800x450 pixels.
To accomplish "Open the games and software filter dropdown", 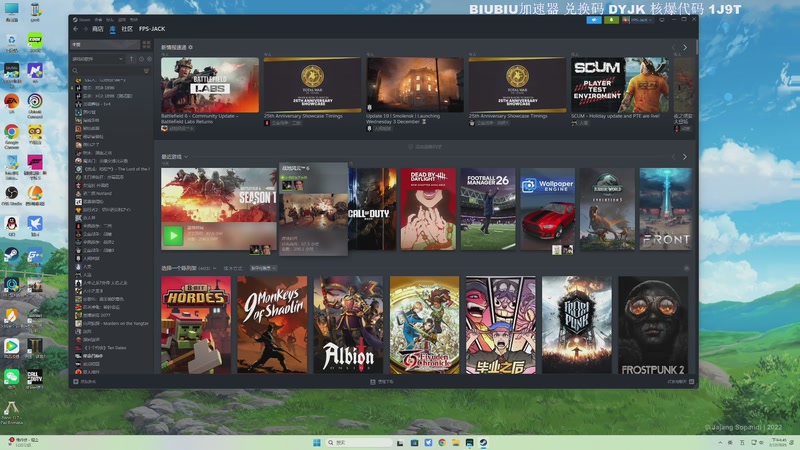I will pyautogui.click(x=97, y=59).
